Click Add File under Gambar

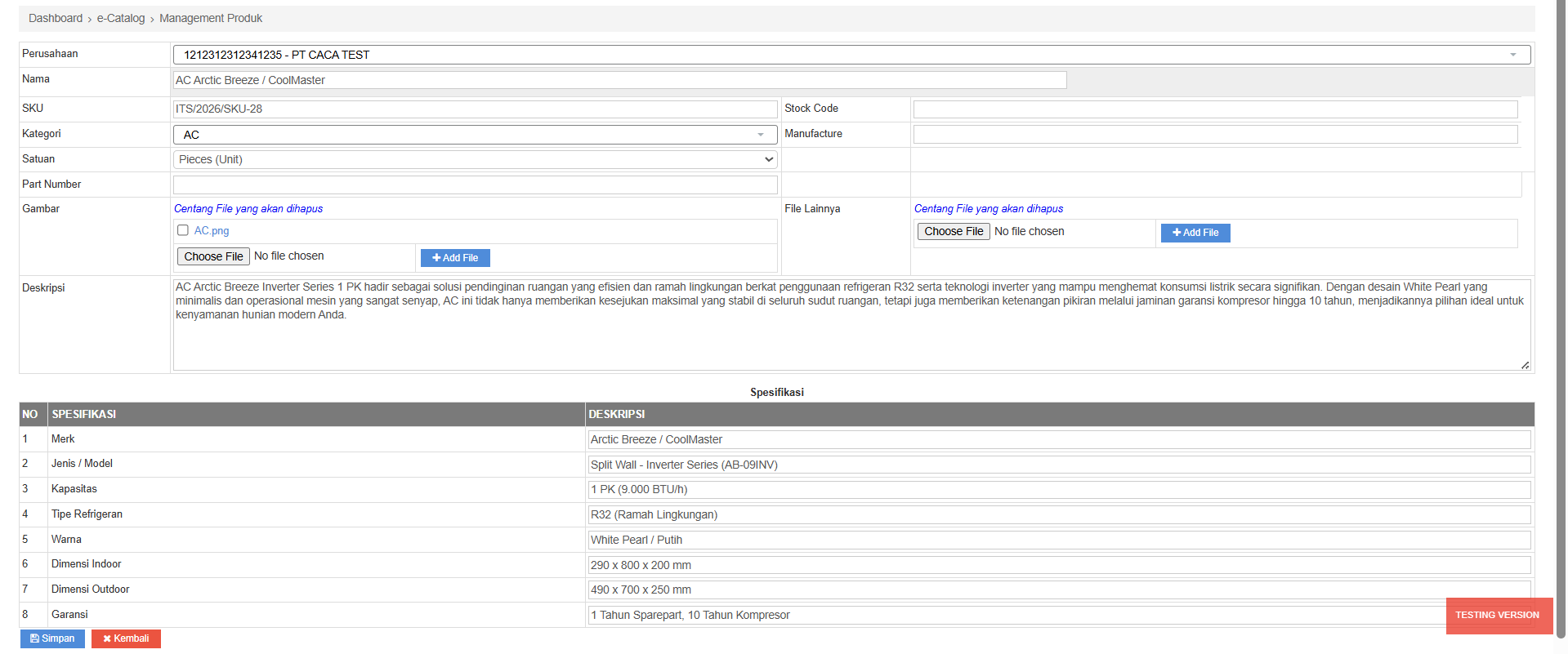(455, 258)
